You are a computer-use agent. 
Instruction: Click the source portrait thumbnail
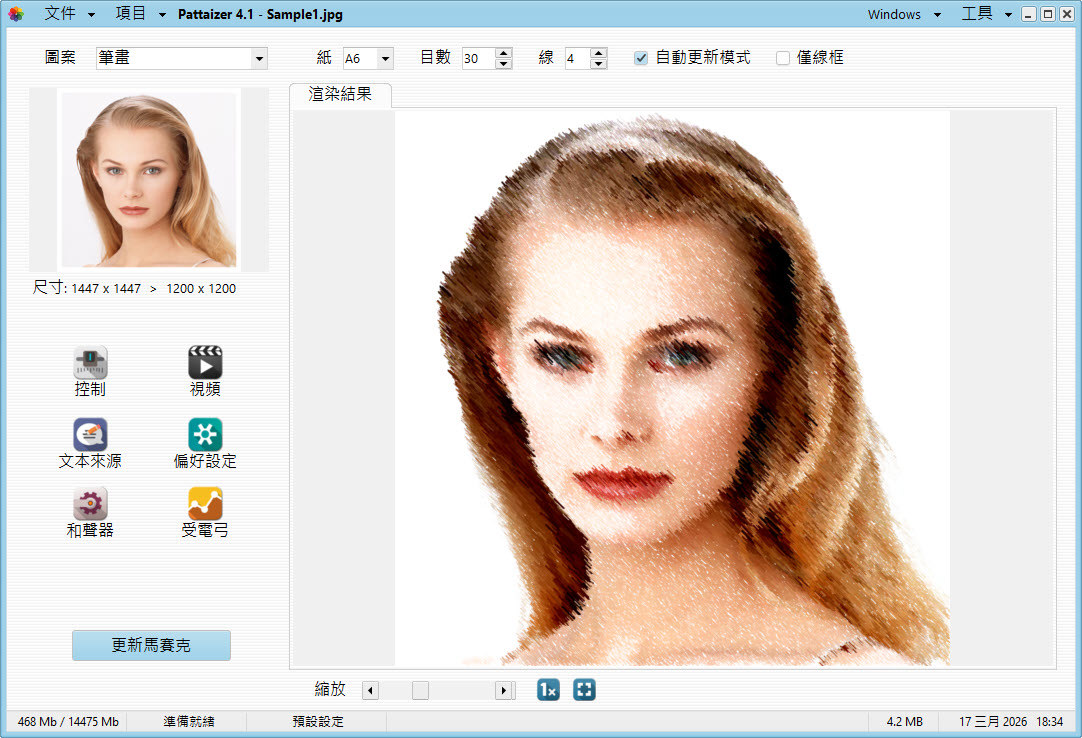point(149,180)
